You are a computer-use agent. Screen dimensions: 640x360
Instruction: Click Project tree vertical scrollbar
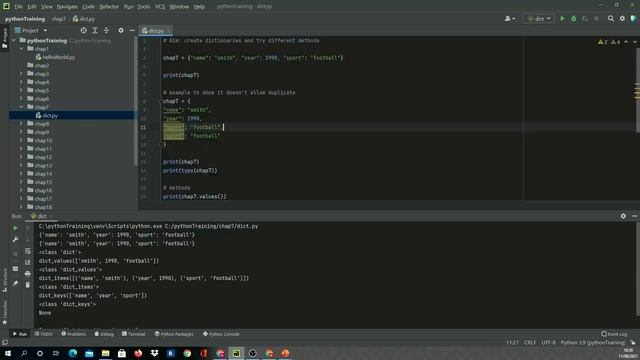136,102
